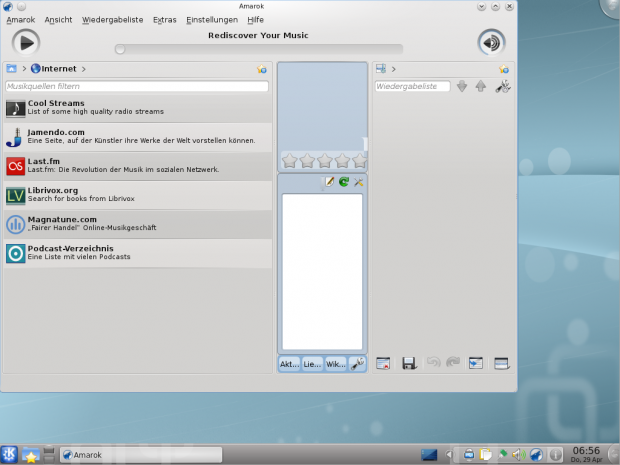Screen dimensions: 620x465
Task: Click the media sources home icon
Action: click(11, 69)
